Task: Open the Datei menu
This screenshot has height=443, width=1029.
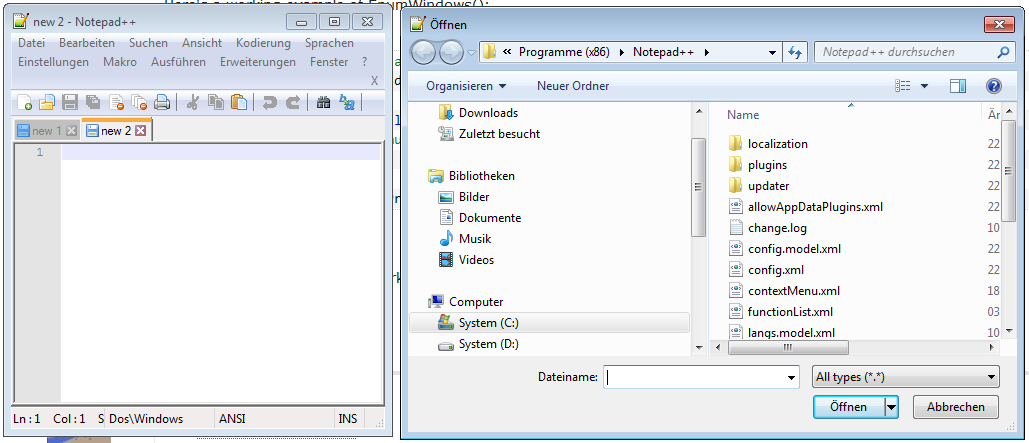Action: (x=32, y=43)
